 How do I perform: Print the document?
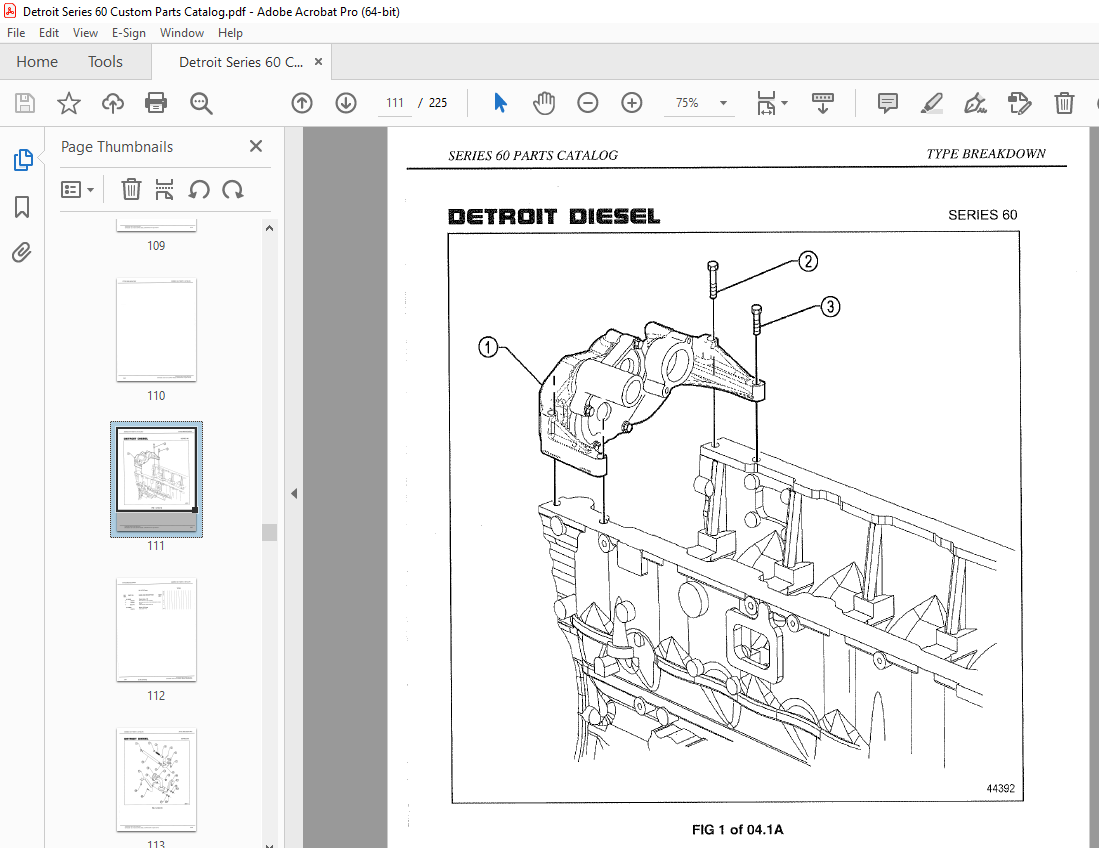click(x=156, y=103)
